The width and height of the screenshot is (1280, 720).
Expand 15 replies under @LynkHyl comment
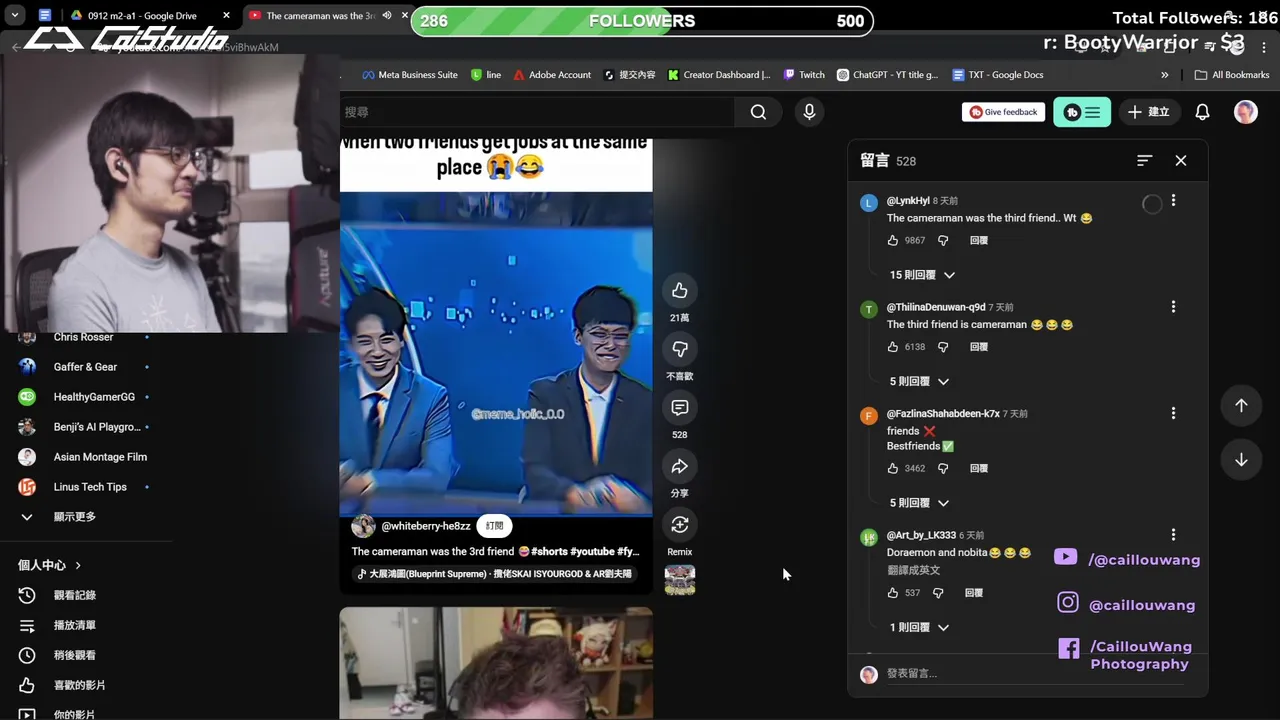point(922,275)
